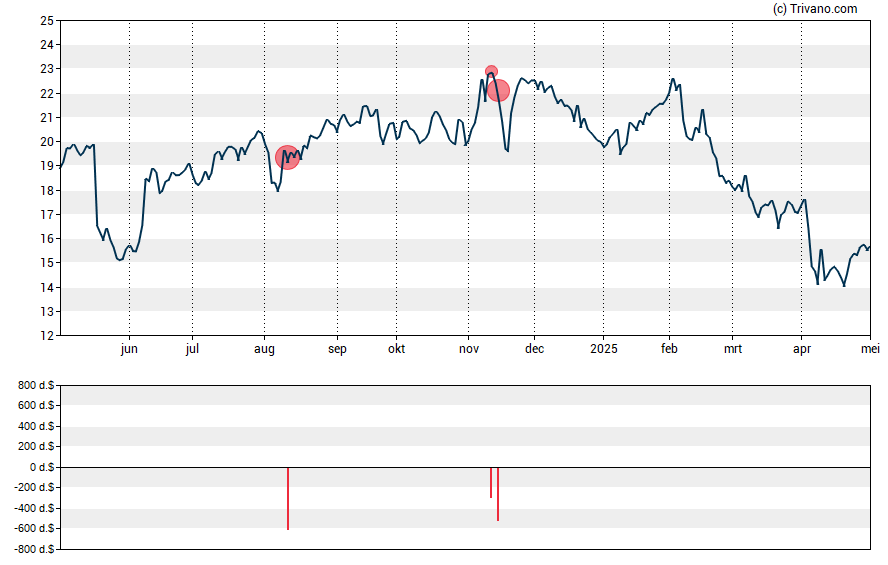Click the 'mei' axis label
Viewport: 888px width, 565px height.
coord(870,349)
